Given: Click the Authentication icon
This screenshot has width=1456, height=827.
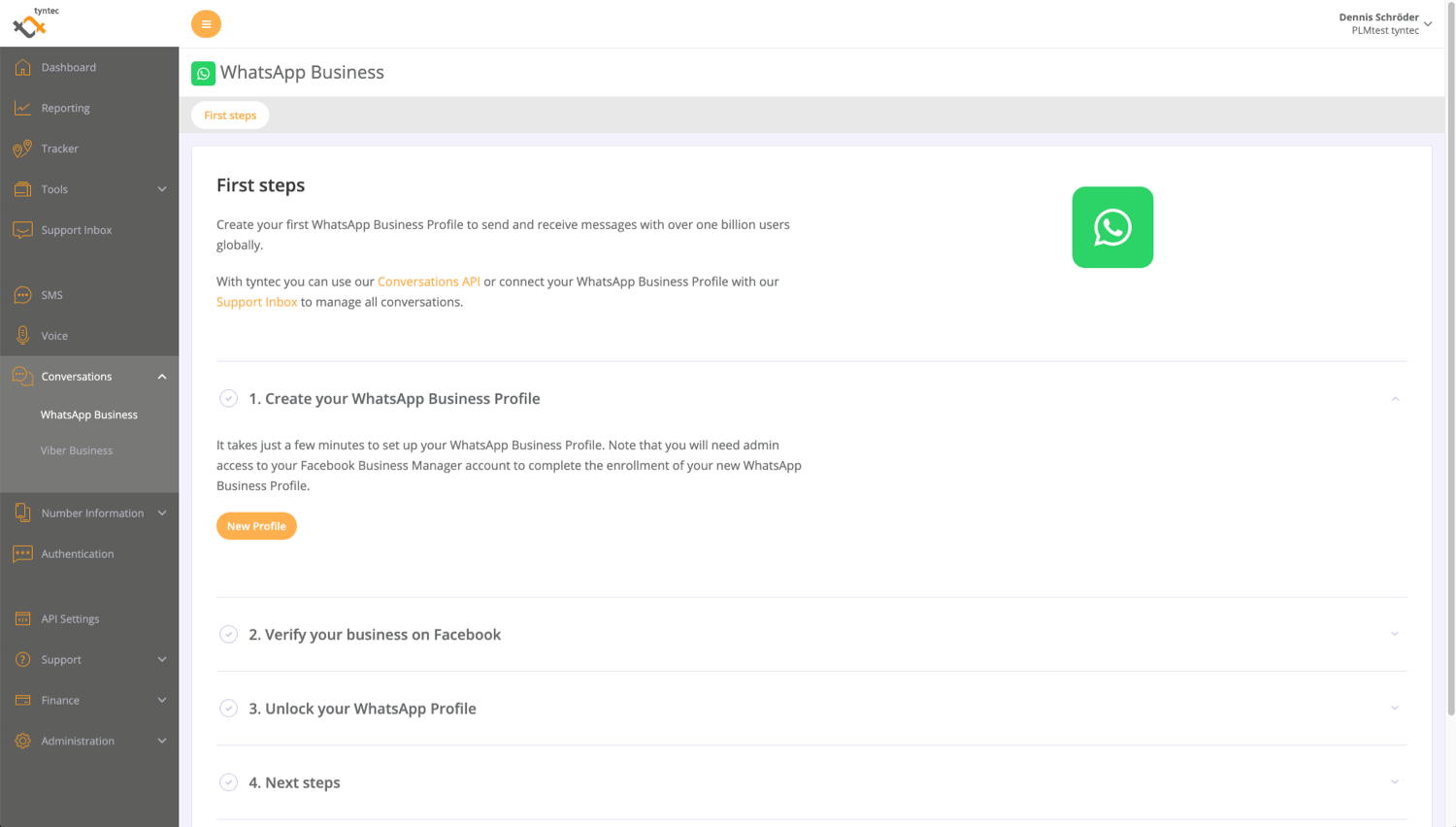Looking at the screenshot, I should pyautogui.click(x=22, y=553).
